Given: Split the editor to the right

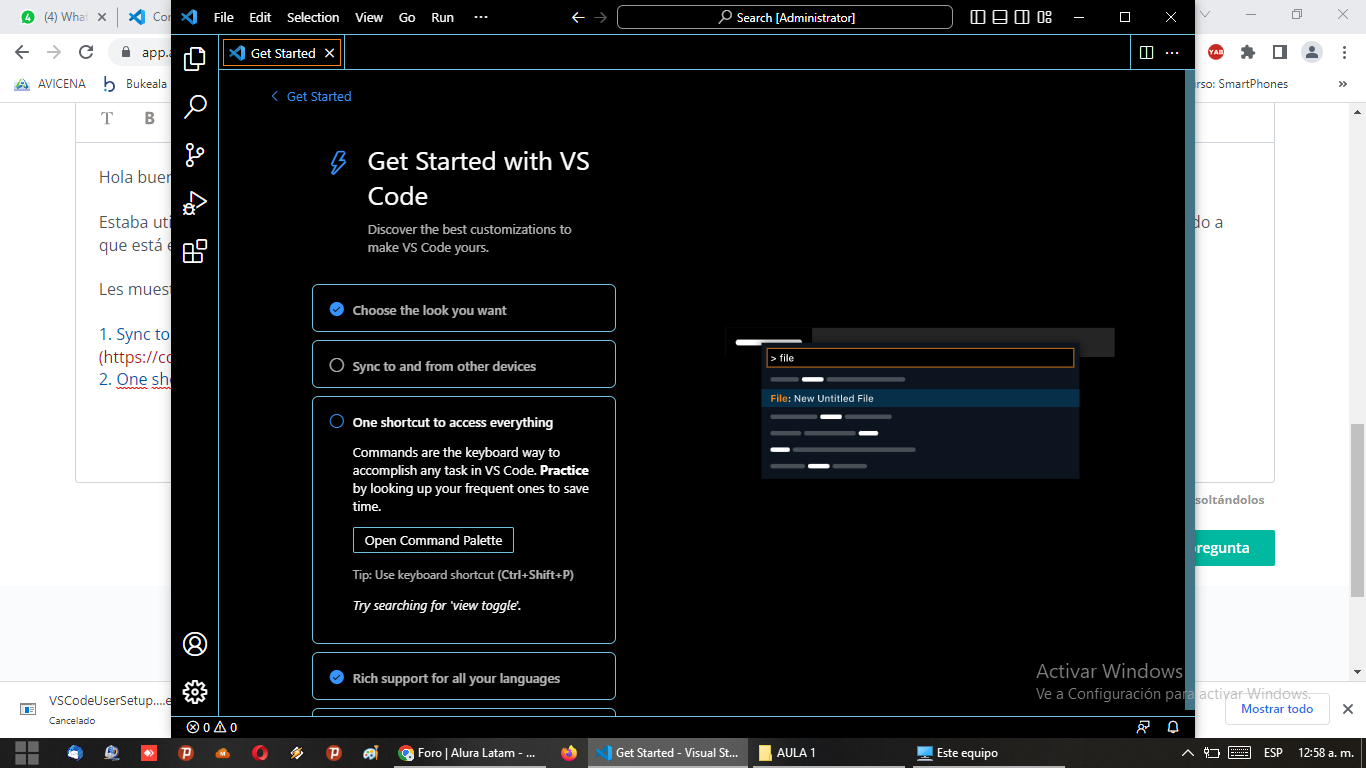Looking at the screenshot, I should click(1147, 53).
